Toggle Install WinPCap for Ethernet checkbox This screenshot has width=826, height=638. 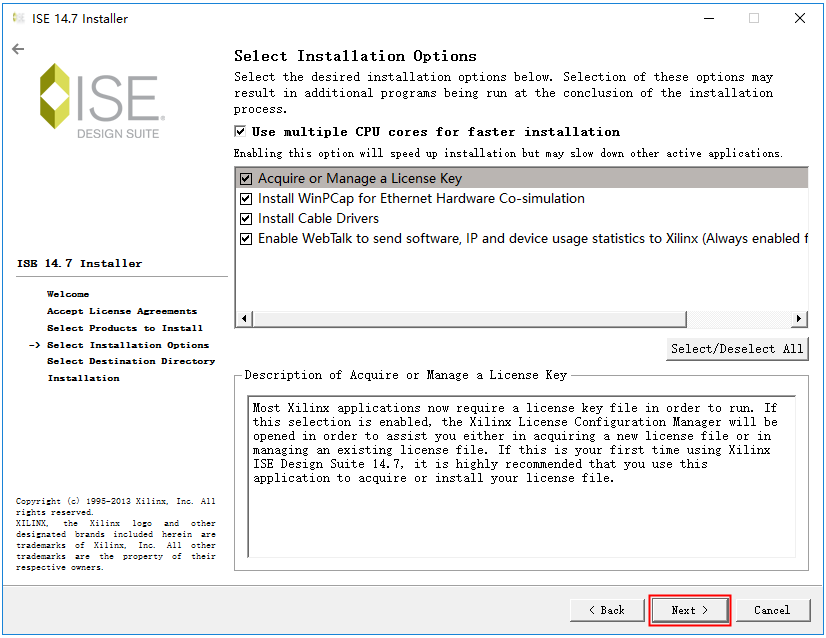click(x=246, y=199)
